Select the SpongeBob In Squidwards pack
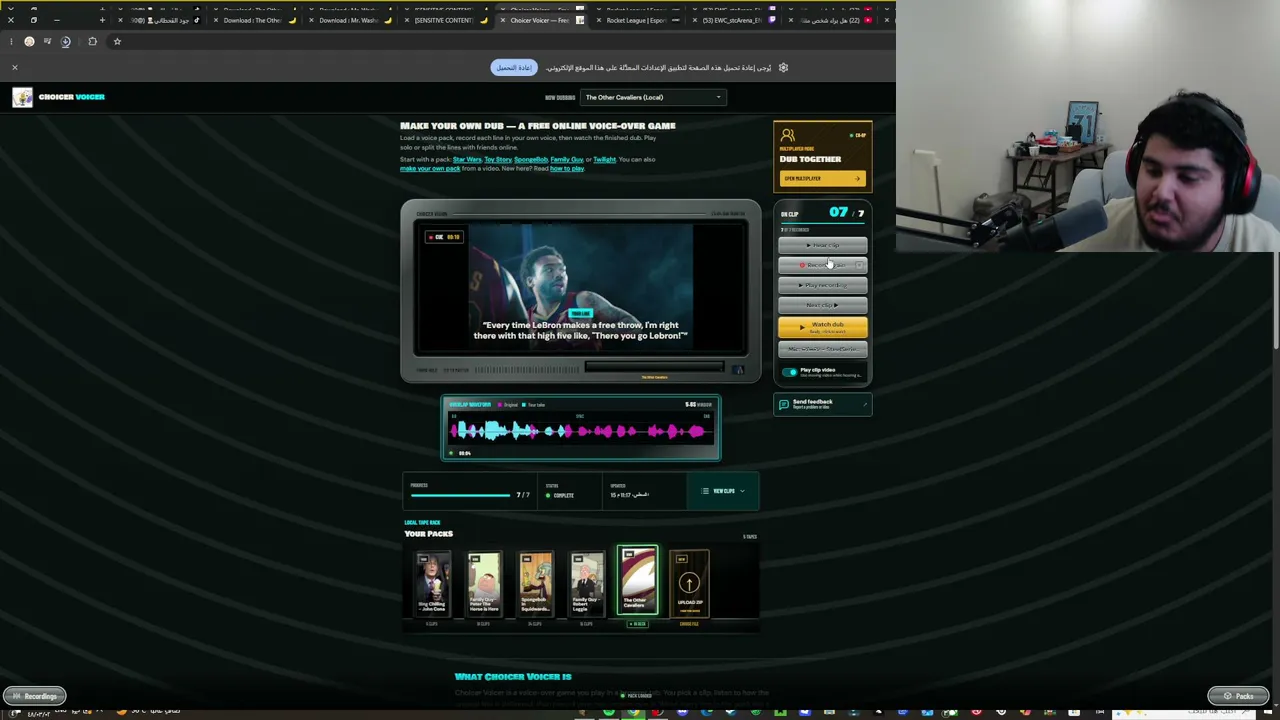 point(535,582)
